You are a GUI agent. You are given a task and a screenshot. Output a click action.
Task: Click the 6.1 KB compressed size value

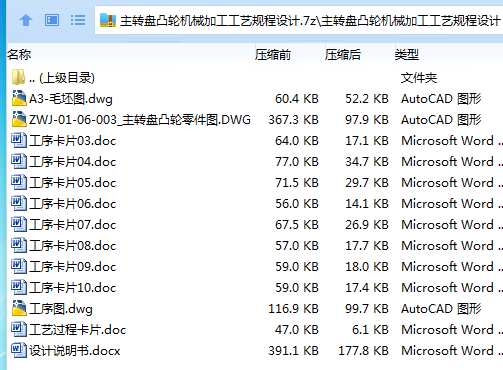click(x=370, y=330)
